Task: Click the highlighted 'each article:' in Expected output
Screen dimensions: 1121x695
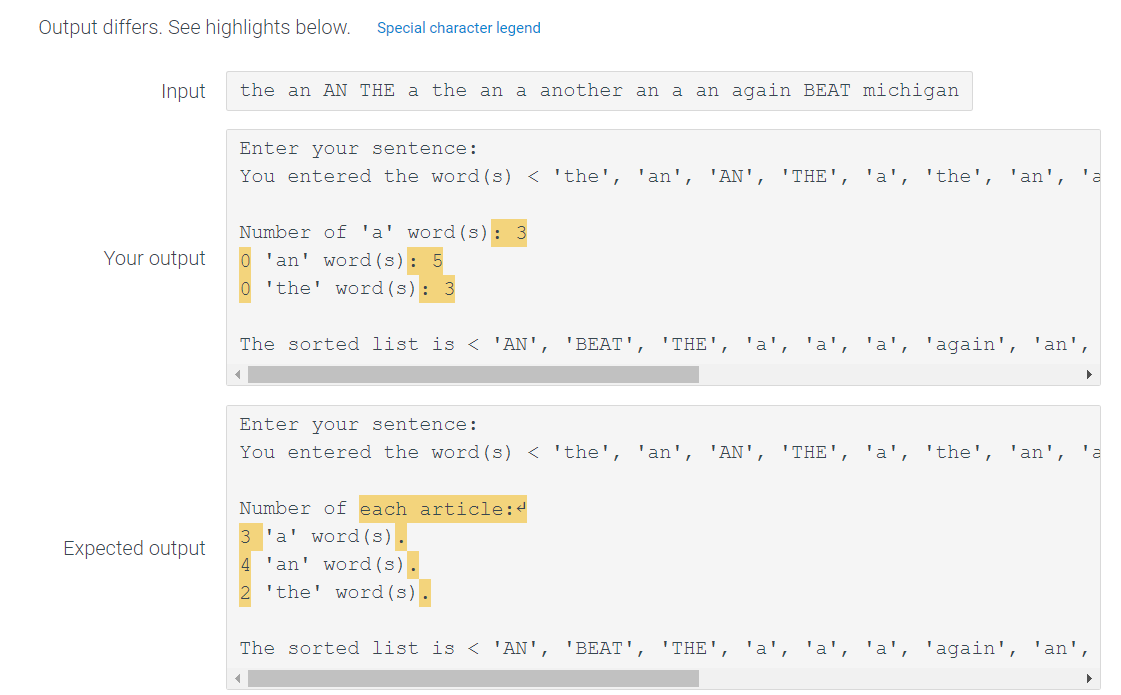Action: [x=440, y=508]
